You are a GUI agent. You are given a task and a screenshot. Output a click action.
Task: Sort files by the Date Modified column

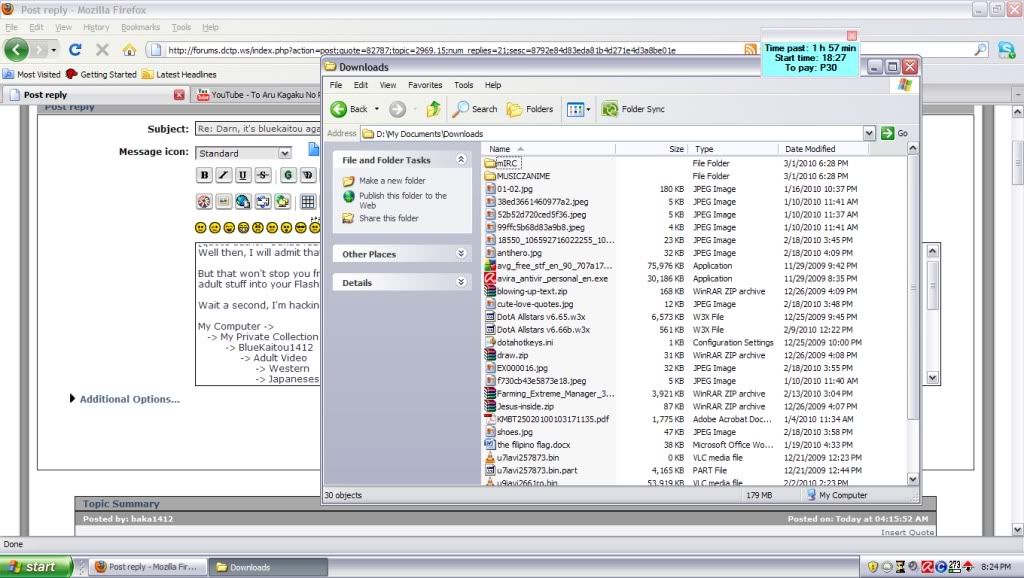(x=823, y=149)
